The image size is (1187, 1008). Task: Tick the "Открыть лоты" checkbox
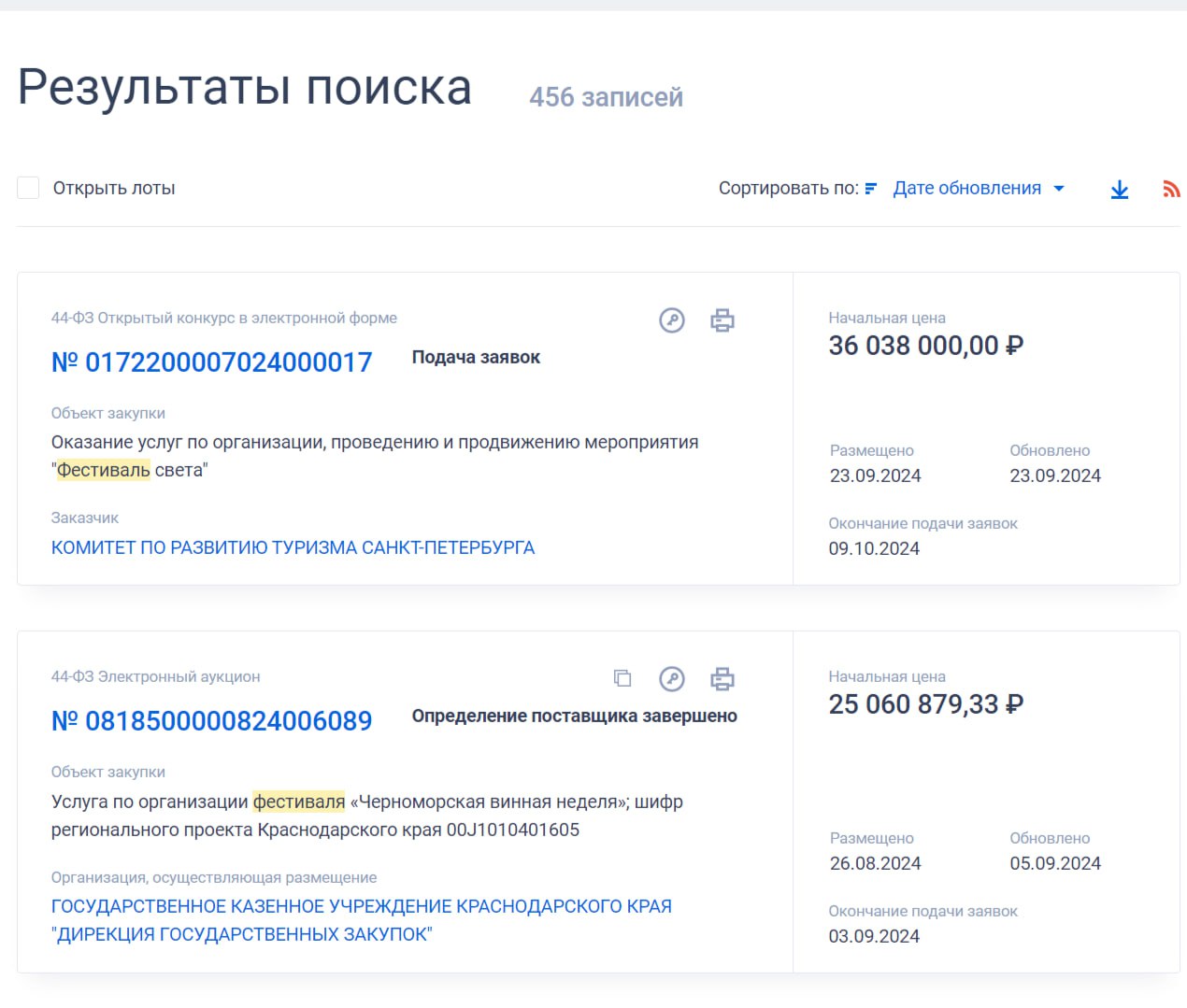(28, 188)
